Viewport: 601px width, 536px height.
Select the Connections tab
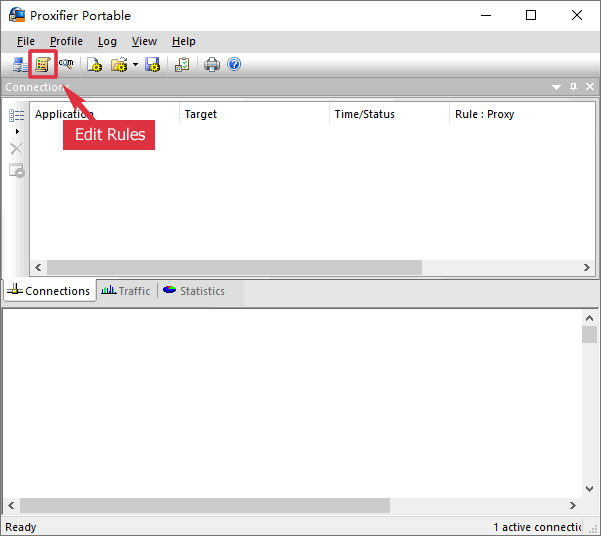pyautogui.click(x=49, y=291)
